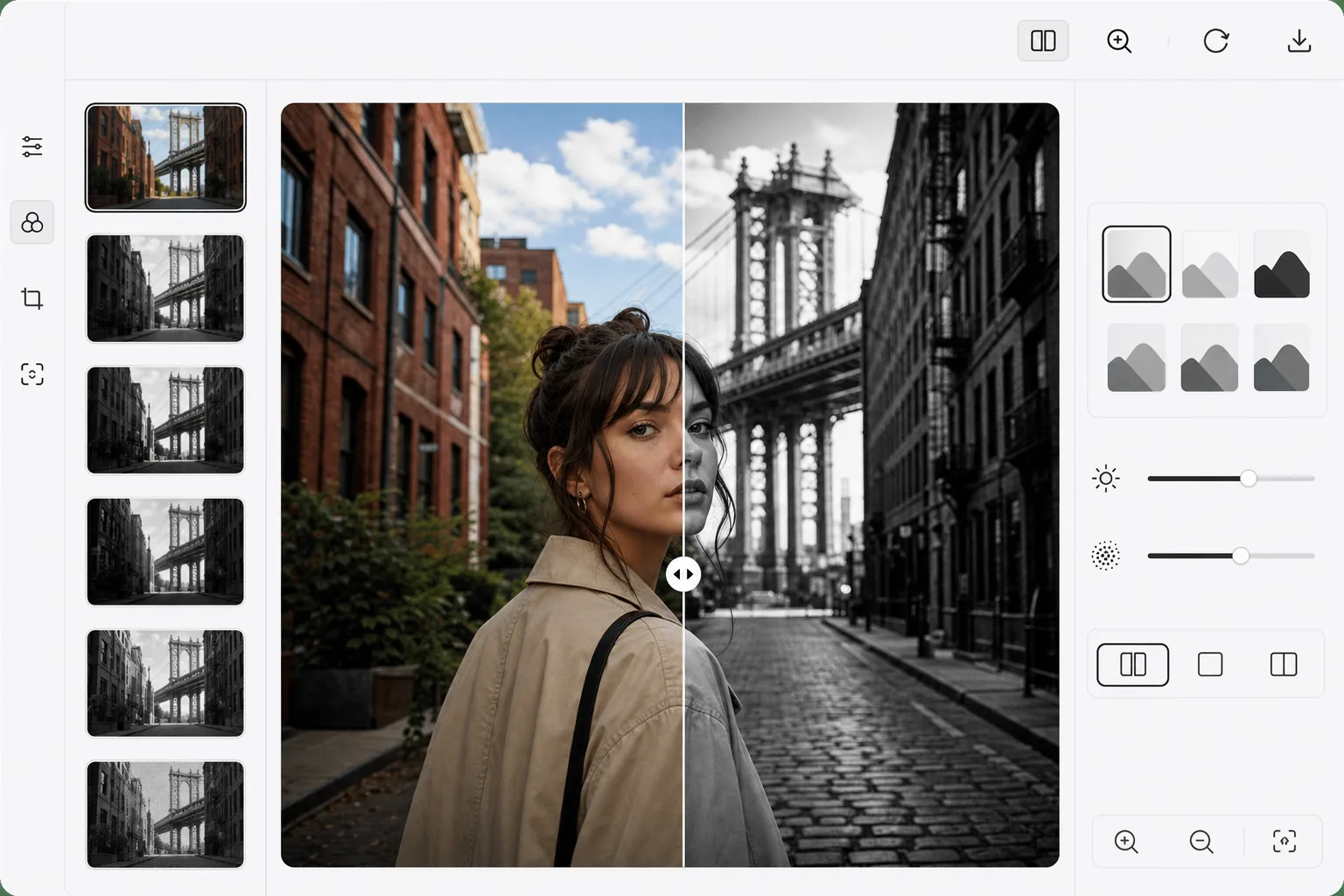Choose the bottom grainy thumbnail in the list
This screenshot has height=896, width=1344.
tap(165, 815)
